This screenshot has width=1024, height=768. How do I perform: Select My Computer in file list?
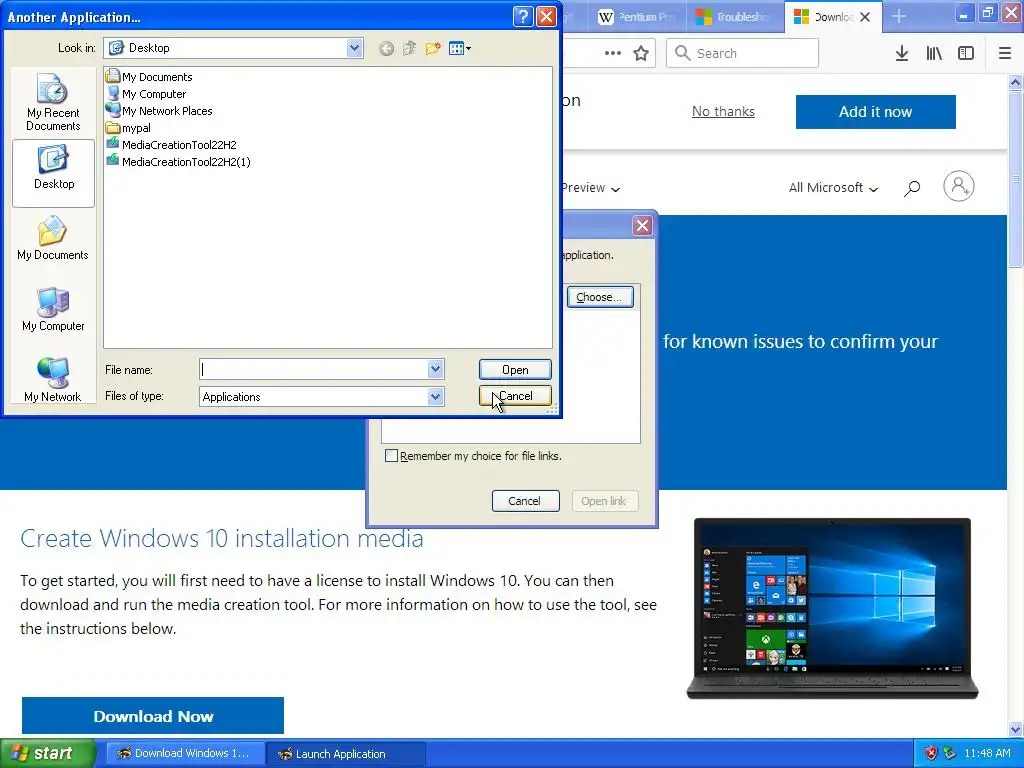pyautogui.click(x=146, y=94)
